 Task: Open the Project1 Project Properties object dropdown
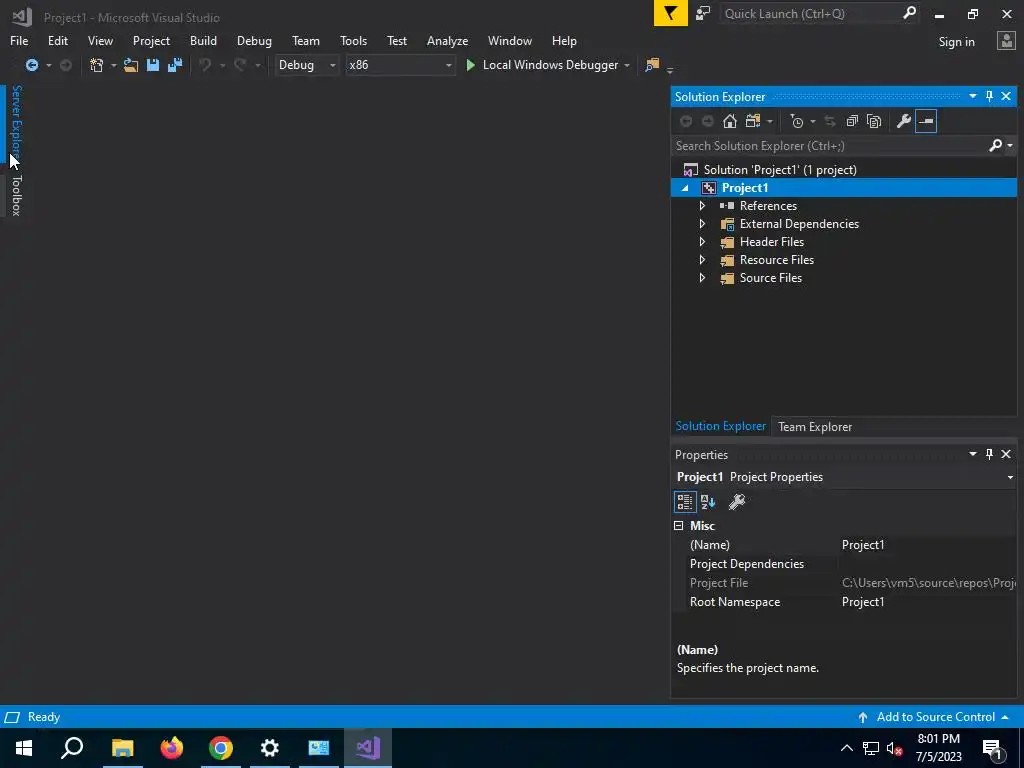pyautogui.click(x=1010, y=477)
